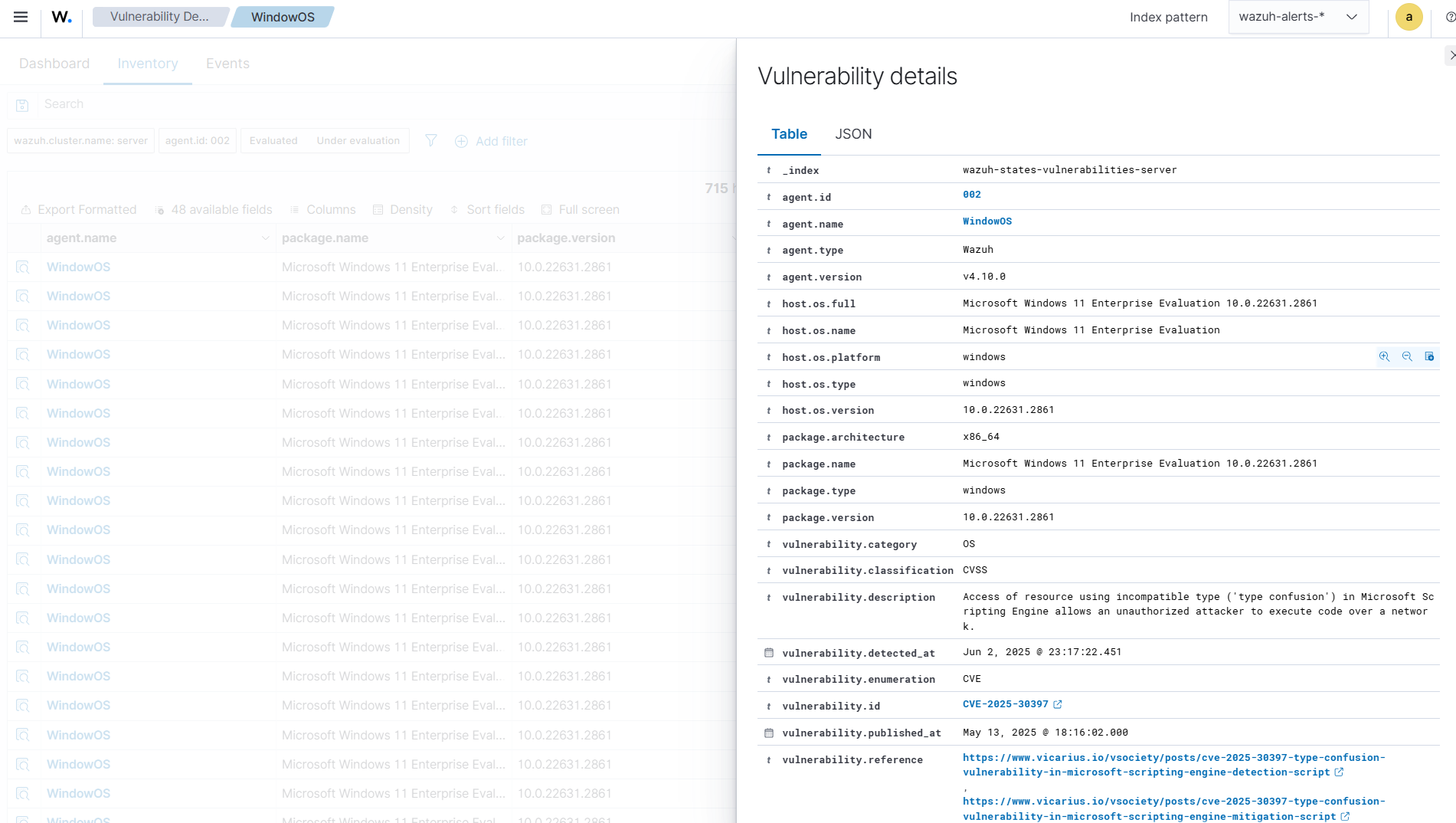Filter for the host.os.platform value windows
Viewport: 1456px width, 823px height.
tap(1383, 356)
